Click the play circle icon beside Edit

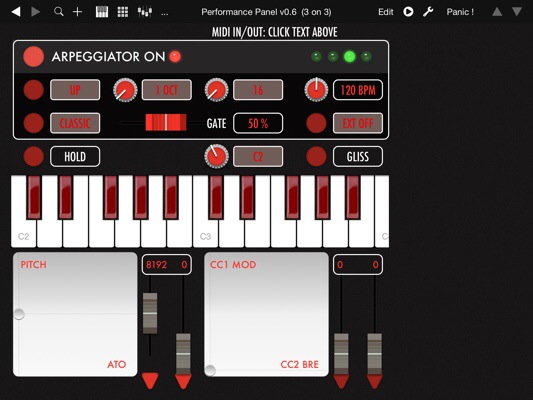408,12
